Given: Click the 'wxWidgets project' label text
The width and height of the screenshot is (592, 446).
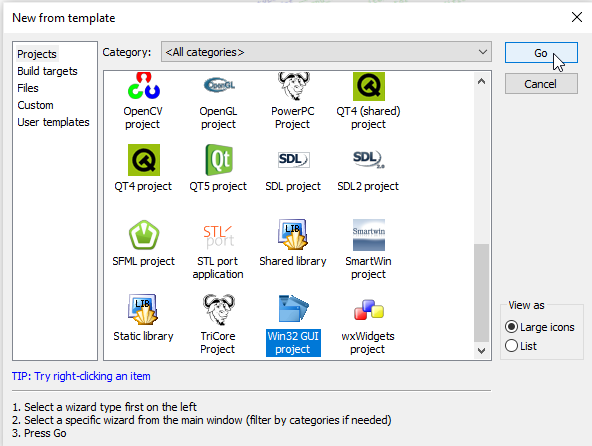Looking at the screenshot, I should 368,343.
